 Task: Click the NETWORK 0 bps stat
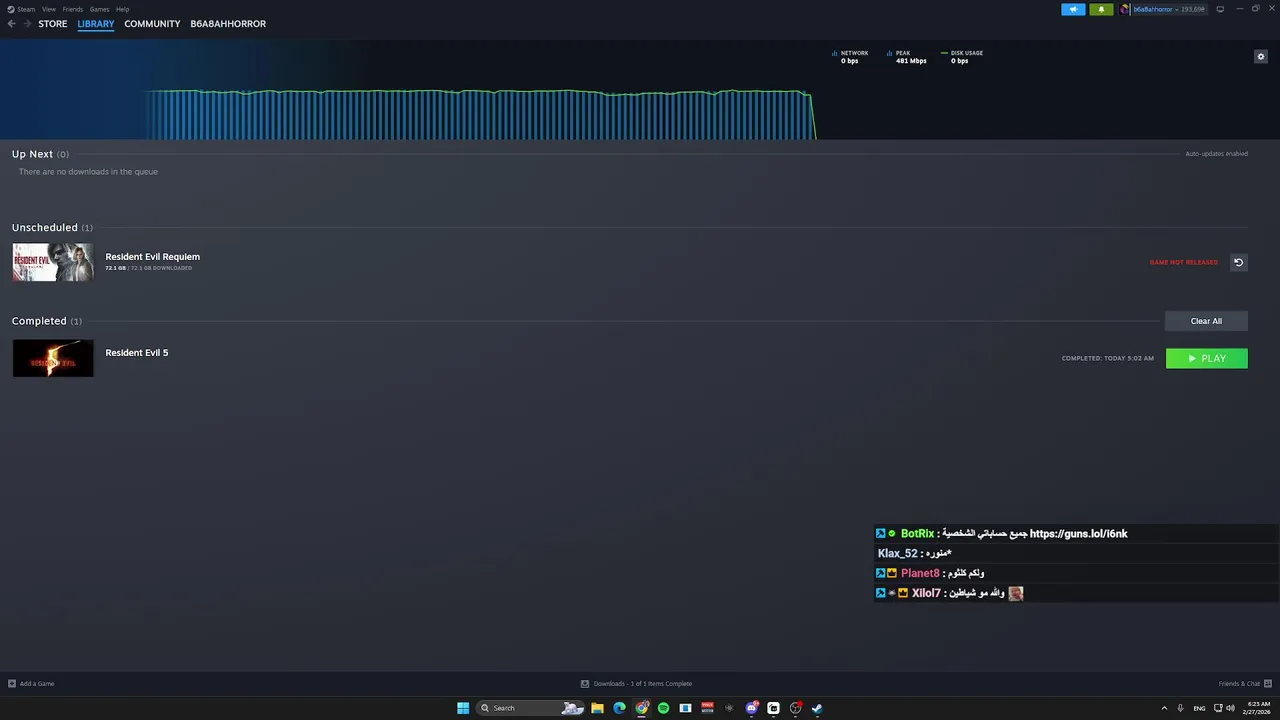850,57
